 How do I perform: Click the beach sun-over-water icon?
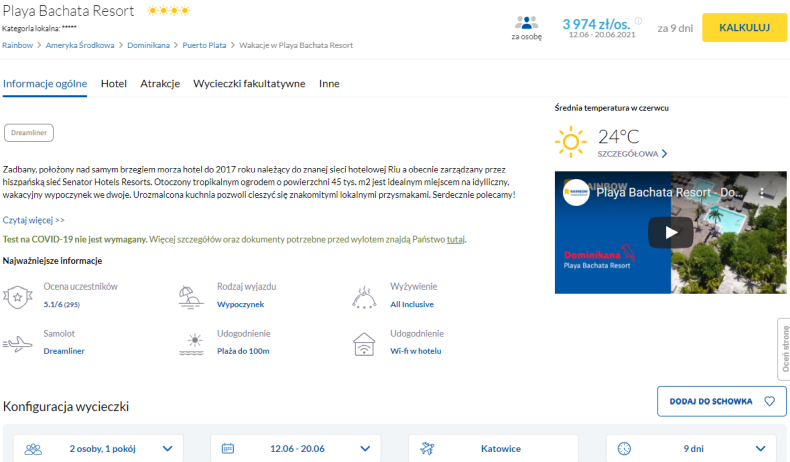tap(191, 344)
